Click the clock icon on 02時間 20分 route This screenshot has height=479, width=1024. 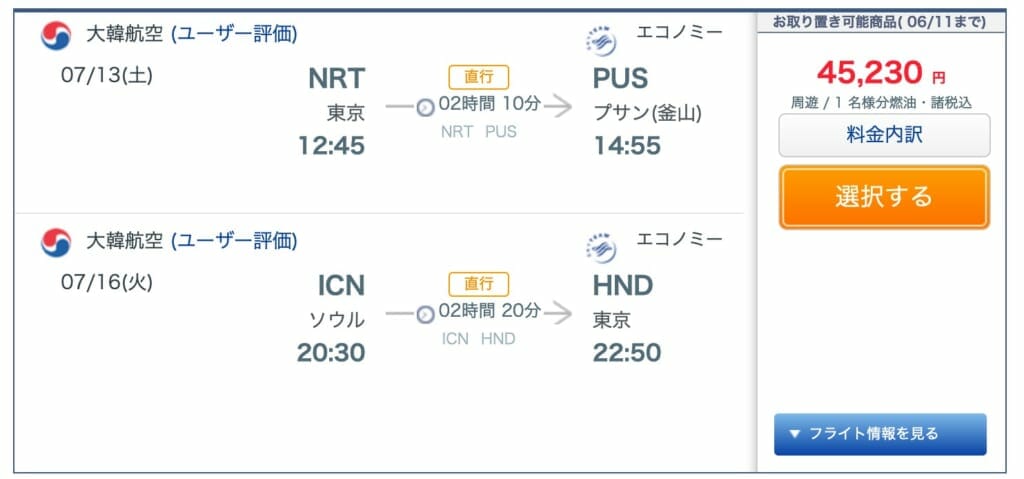(x=425, y=315)
